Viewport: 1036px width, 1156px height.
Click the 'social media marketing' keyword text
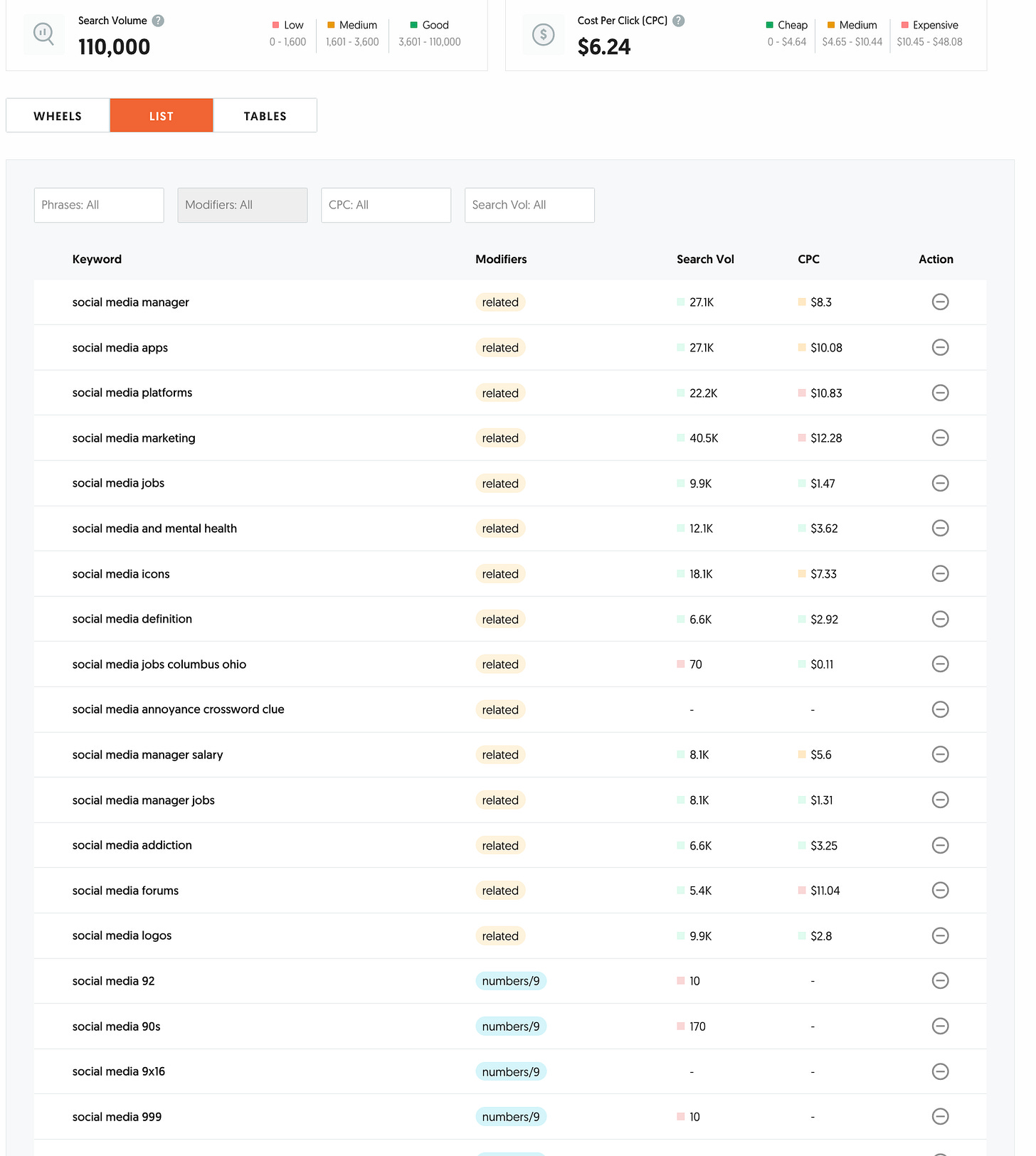point(134,438)
